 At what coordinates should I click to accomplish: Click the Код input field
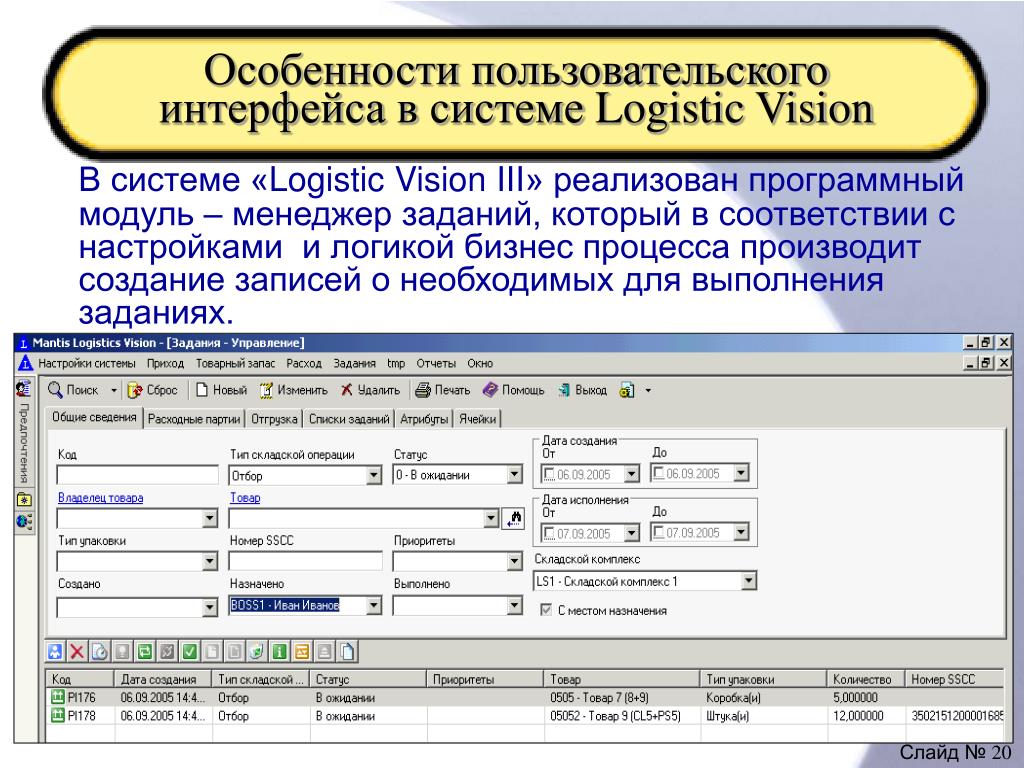[x=138, y=475]
